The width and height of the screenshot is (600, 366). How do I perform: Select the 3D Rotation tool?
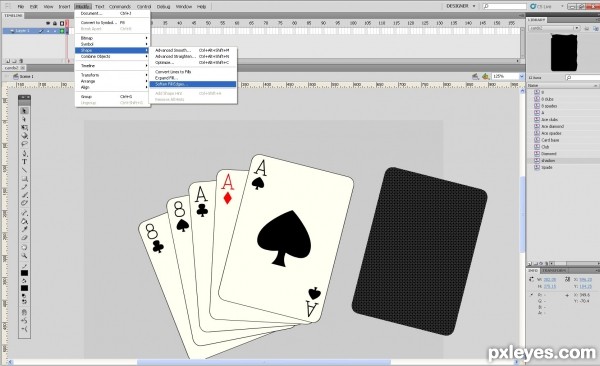click(x=24, y=136)
